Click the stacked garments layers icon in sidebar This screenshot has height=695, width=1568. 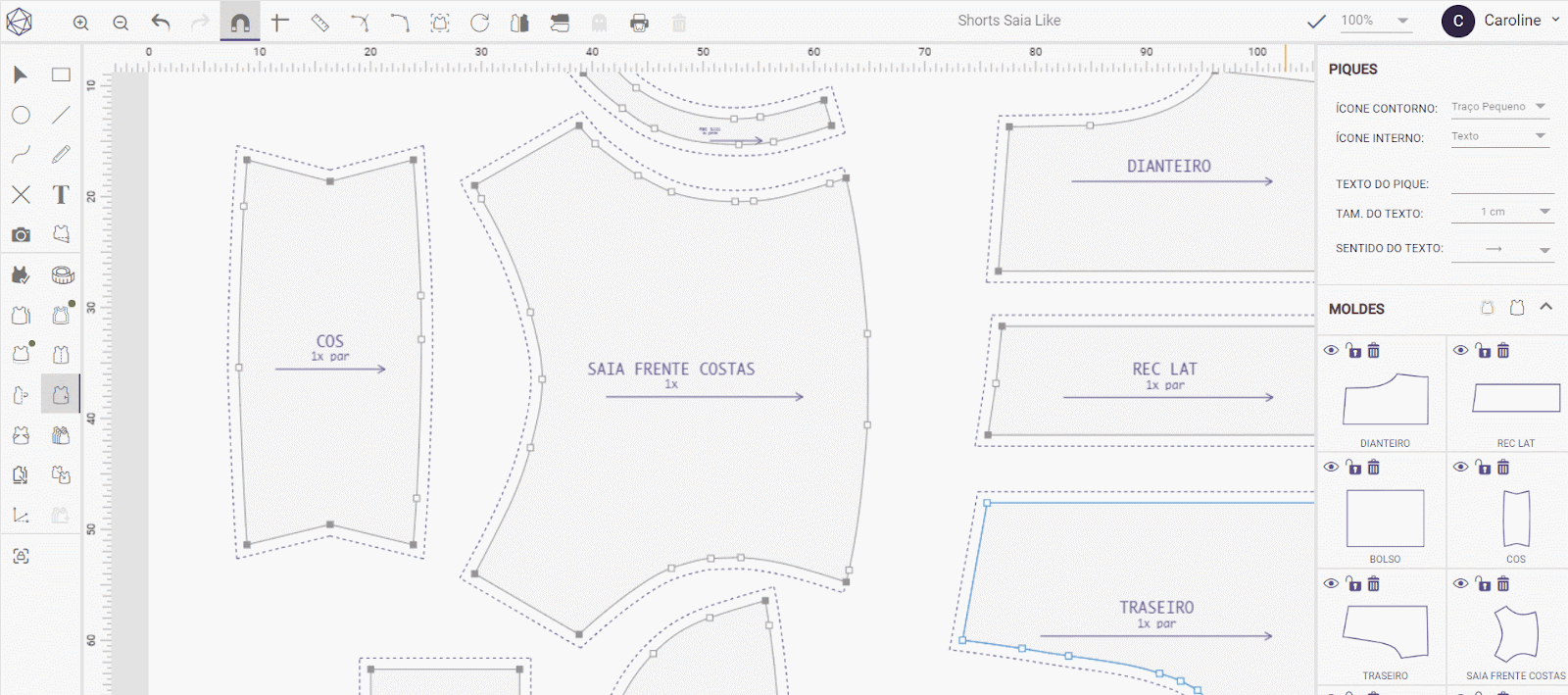(x=61, y=434)
